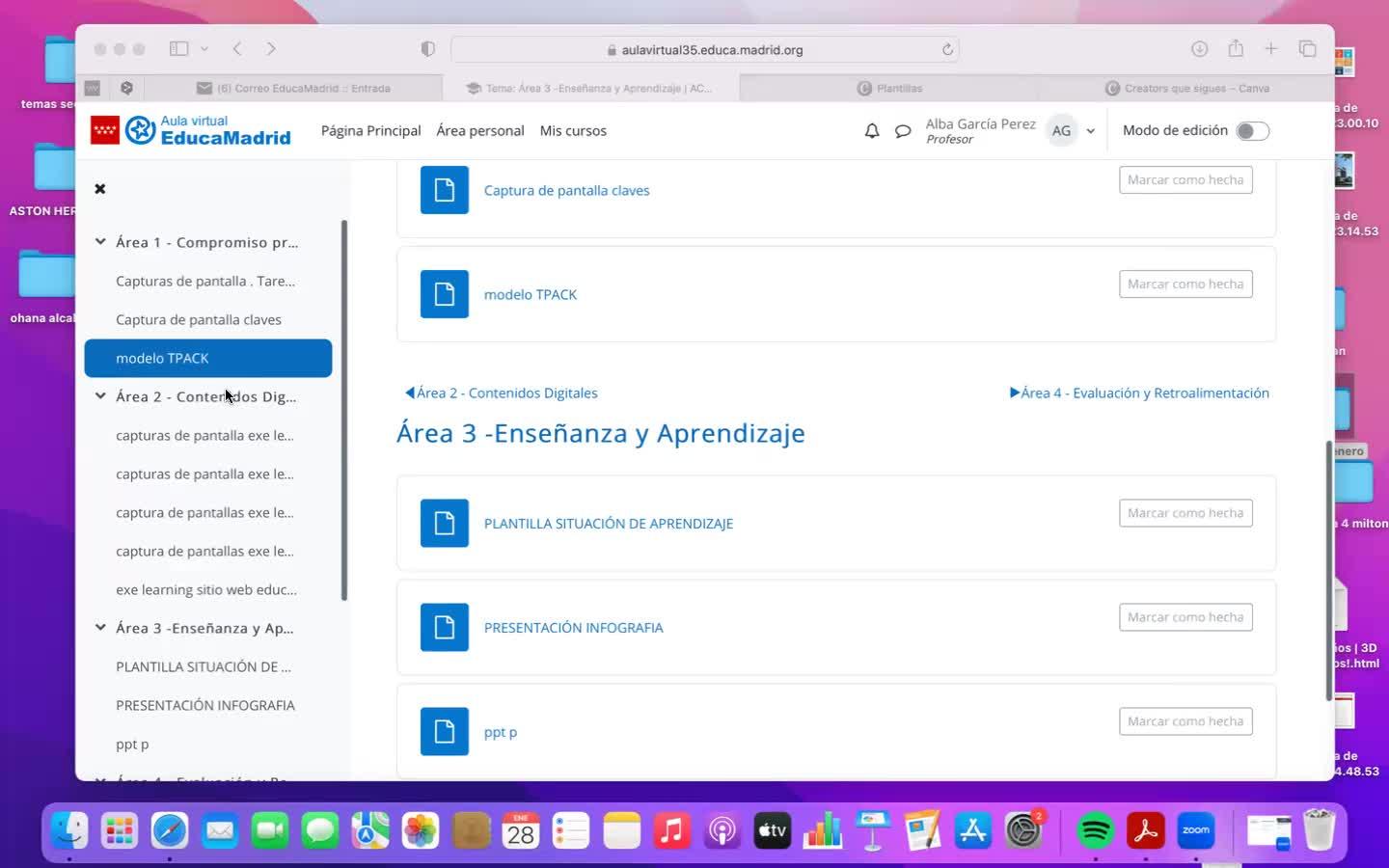This screenshot has height=868, width=1389.
Task: Go forward with Safari forward arrow
Action: (271, 49)
